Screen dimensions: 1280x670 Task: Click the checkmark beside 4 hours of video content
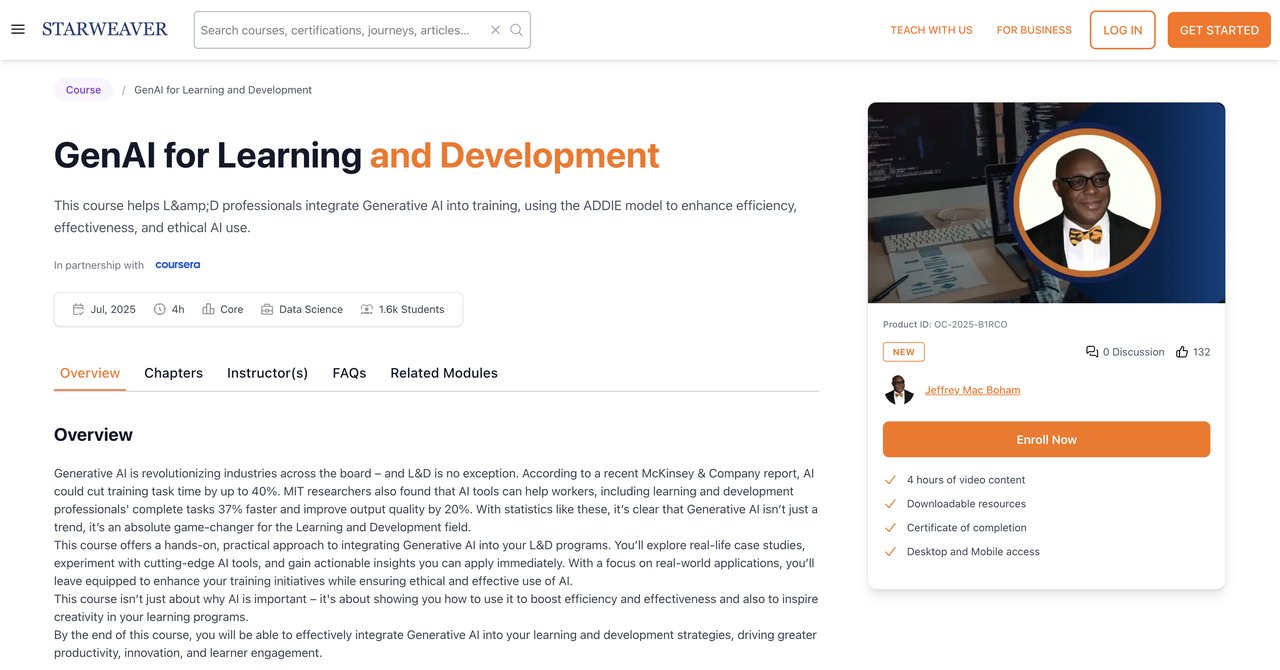(890, 480)
